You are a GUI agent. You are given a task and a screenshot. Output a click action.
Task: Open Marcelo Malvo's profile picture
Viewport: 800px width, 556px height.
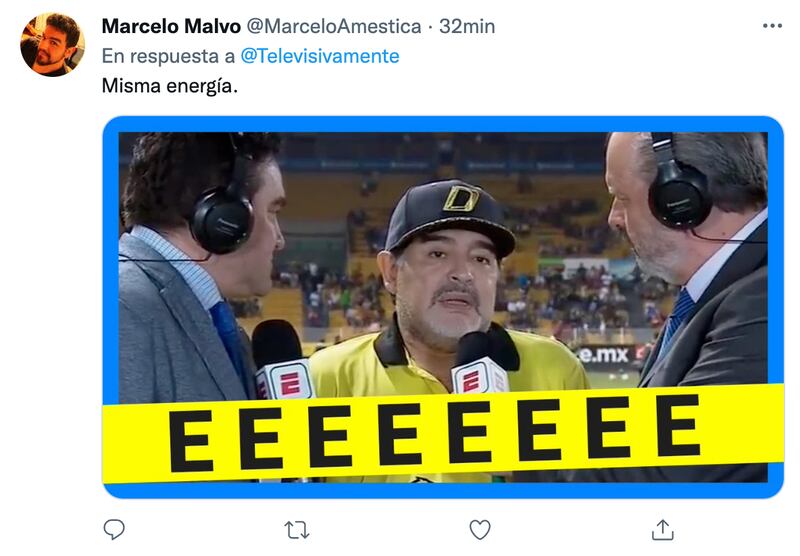[52, 45]
